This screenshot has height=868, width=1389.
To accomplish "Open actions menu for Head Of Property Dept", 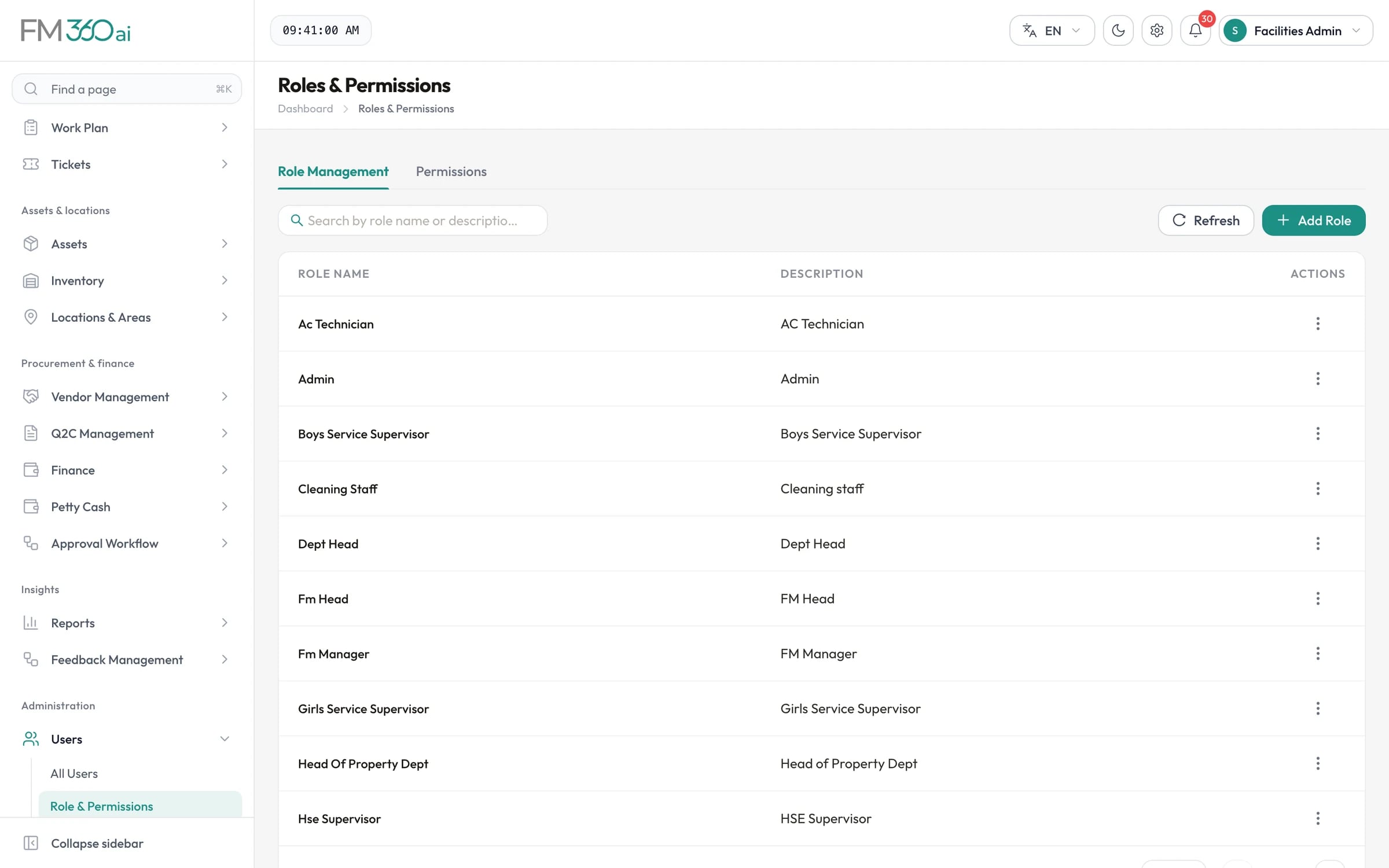I will tap(1318, 763).
